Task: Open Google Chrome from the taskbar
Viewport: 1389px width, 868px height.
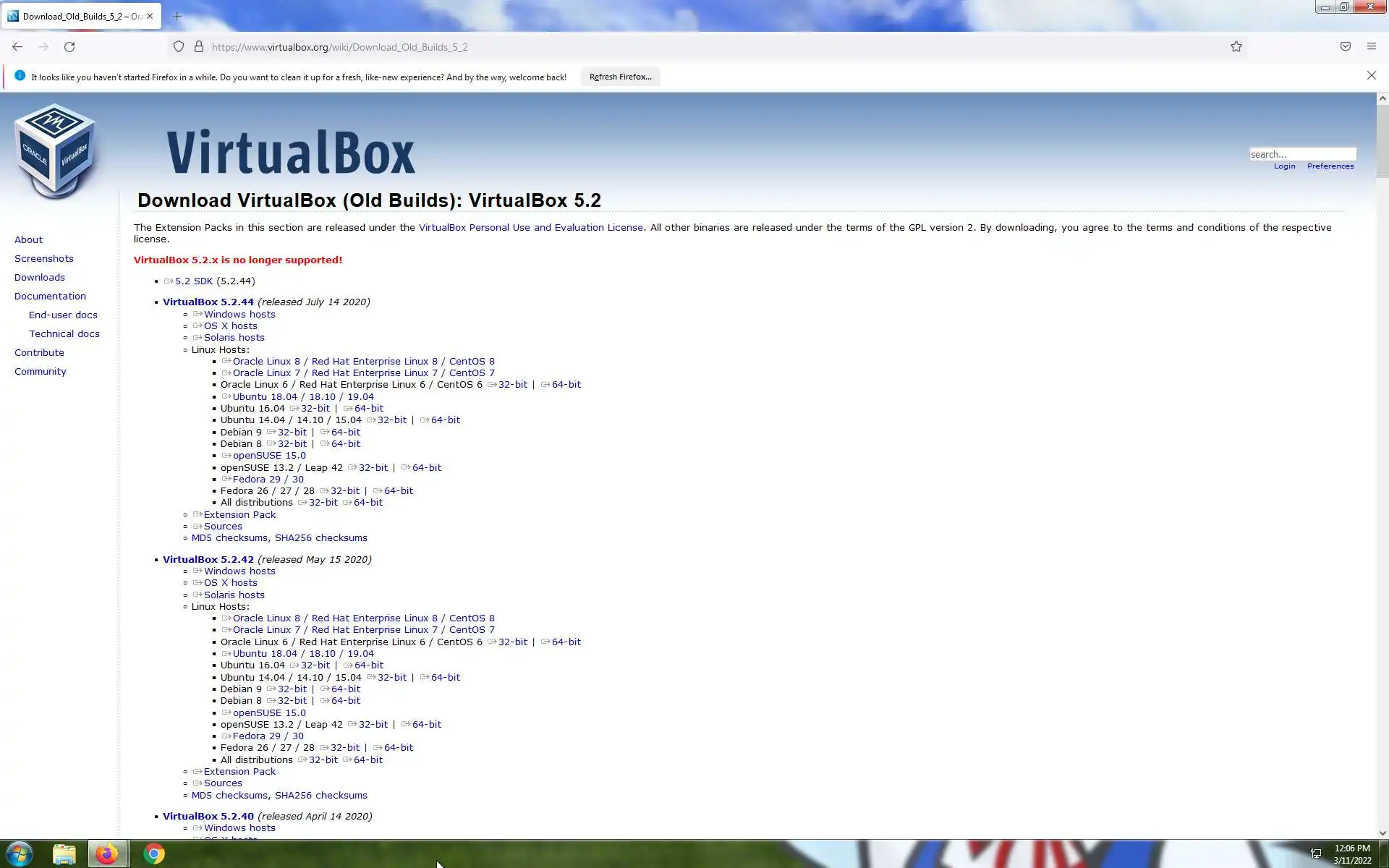Action: coord(153,854)
